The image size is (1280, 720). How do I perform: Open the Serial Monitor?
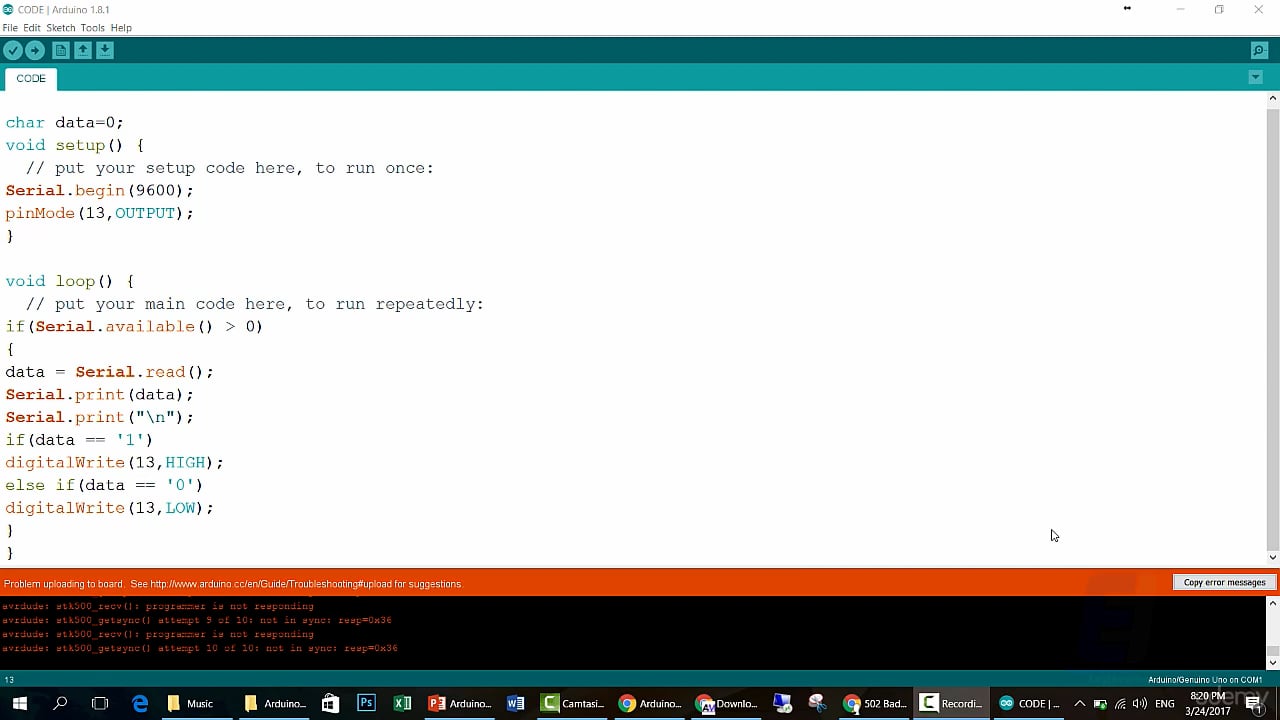1259,50
